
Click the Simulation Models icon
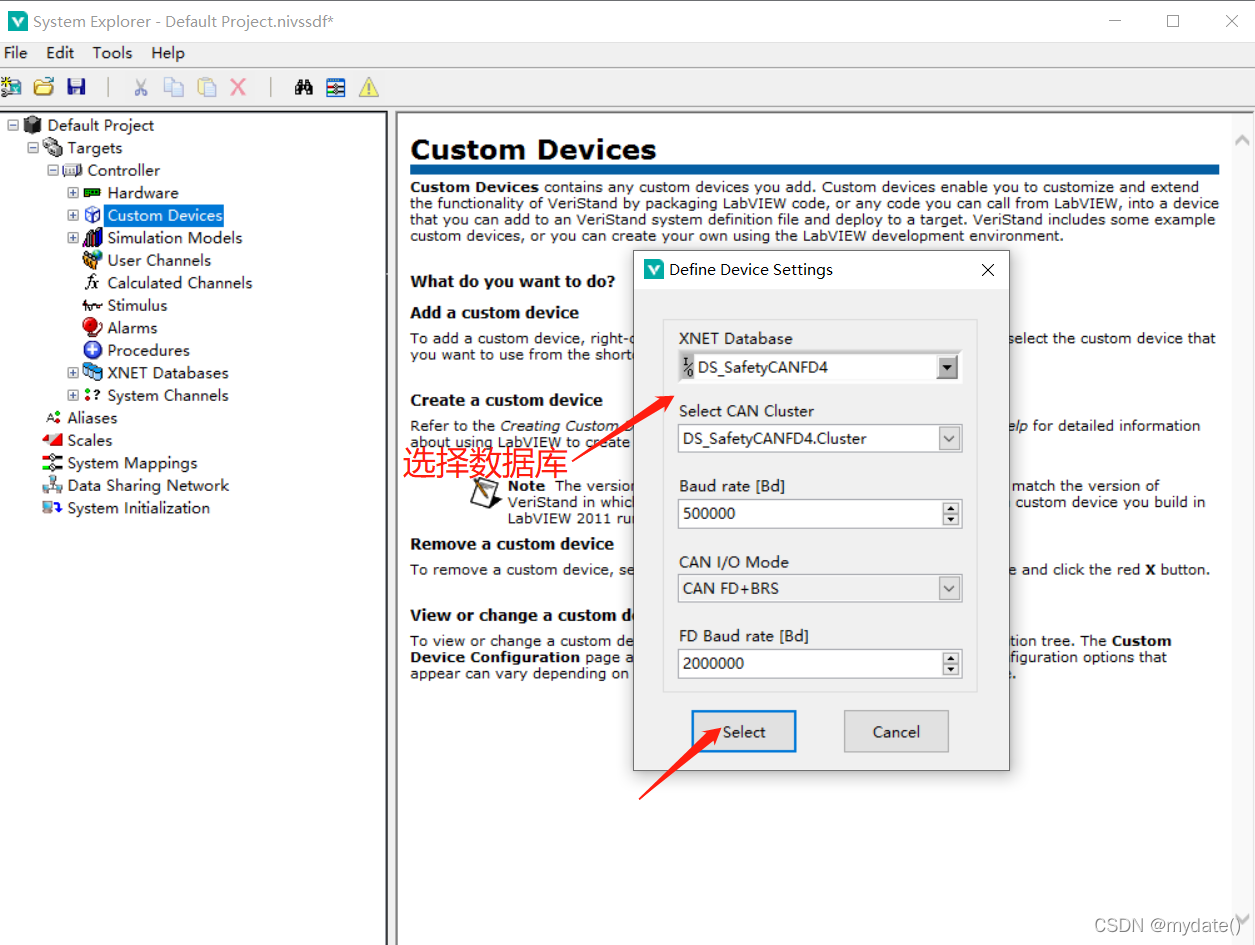(93, 238)
